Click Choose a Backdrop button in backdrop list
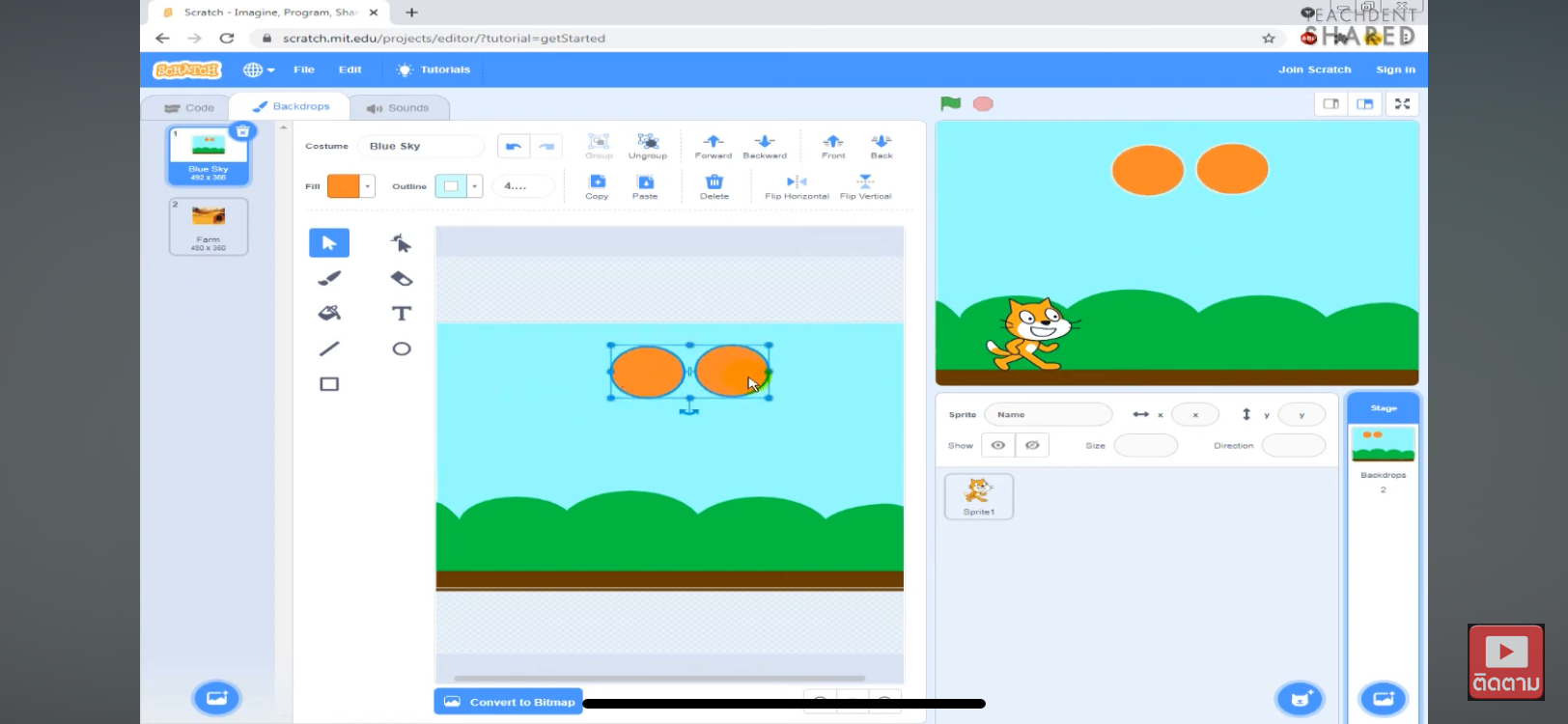The image size is (1568, 724). point(216,698)
